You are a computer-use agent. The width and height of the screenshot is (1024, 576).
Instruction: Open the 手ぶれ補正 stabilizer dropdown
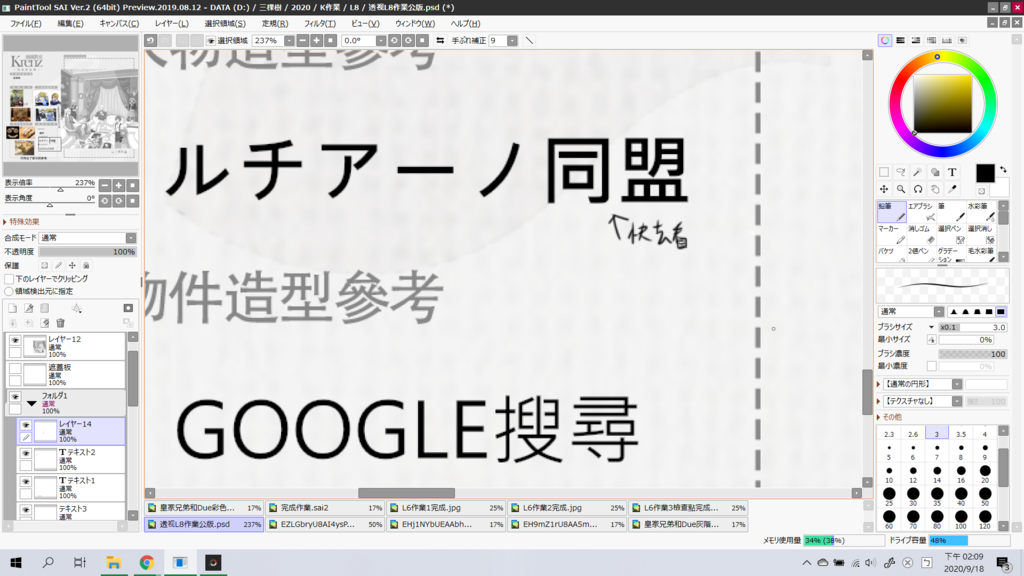pos(512,40)
